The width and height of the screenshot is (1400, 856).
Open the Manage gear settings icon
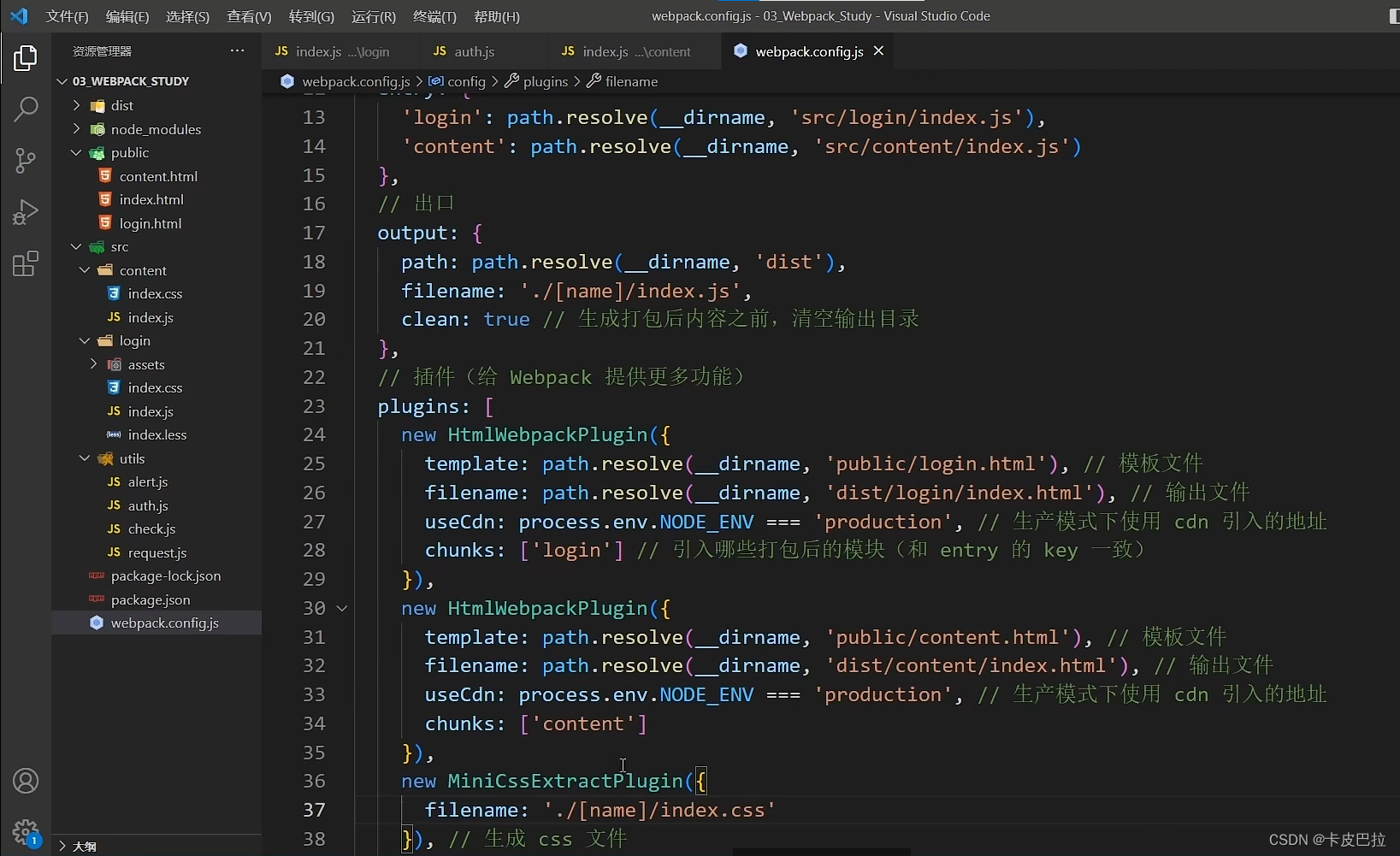pyautogui.click(x=26, y=832)
